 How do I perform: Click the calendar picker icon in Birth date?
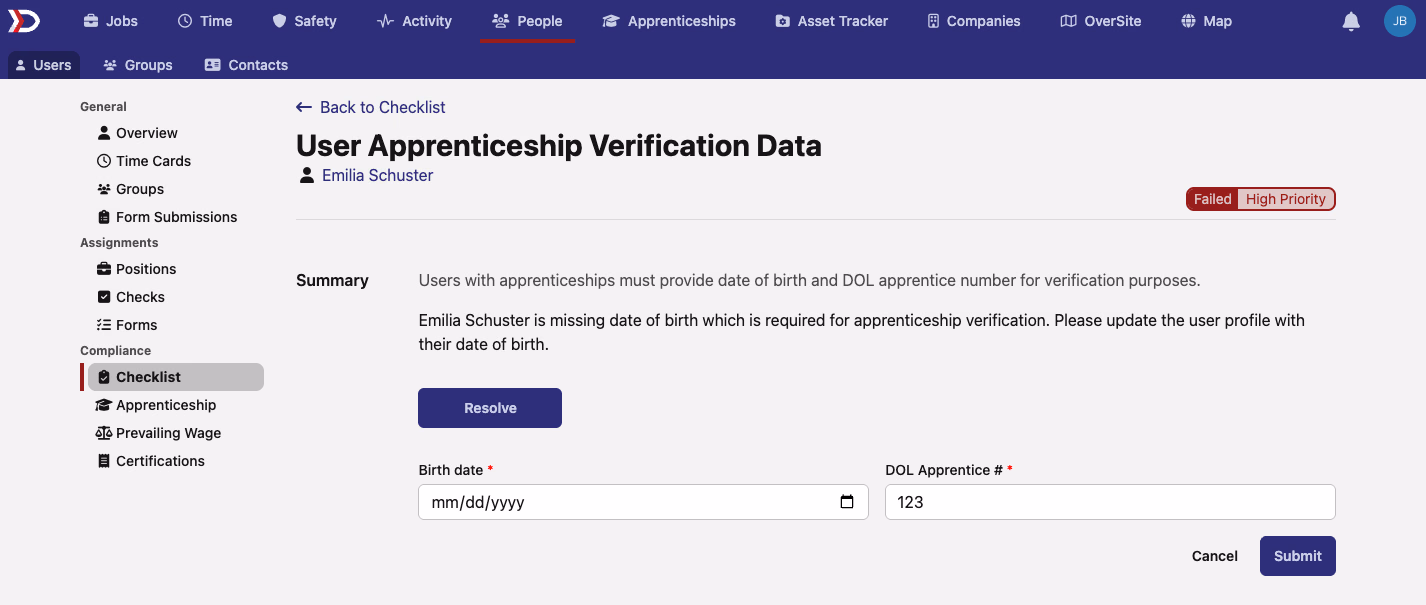click(847, 502)
